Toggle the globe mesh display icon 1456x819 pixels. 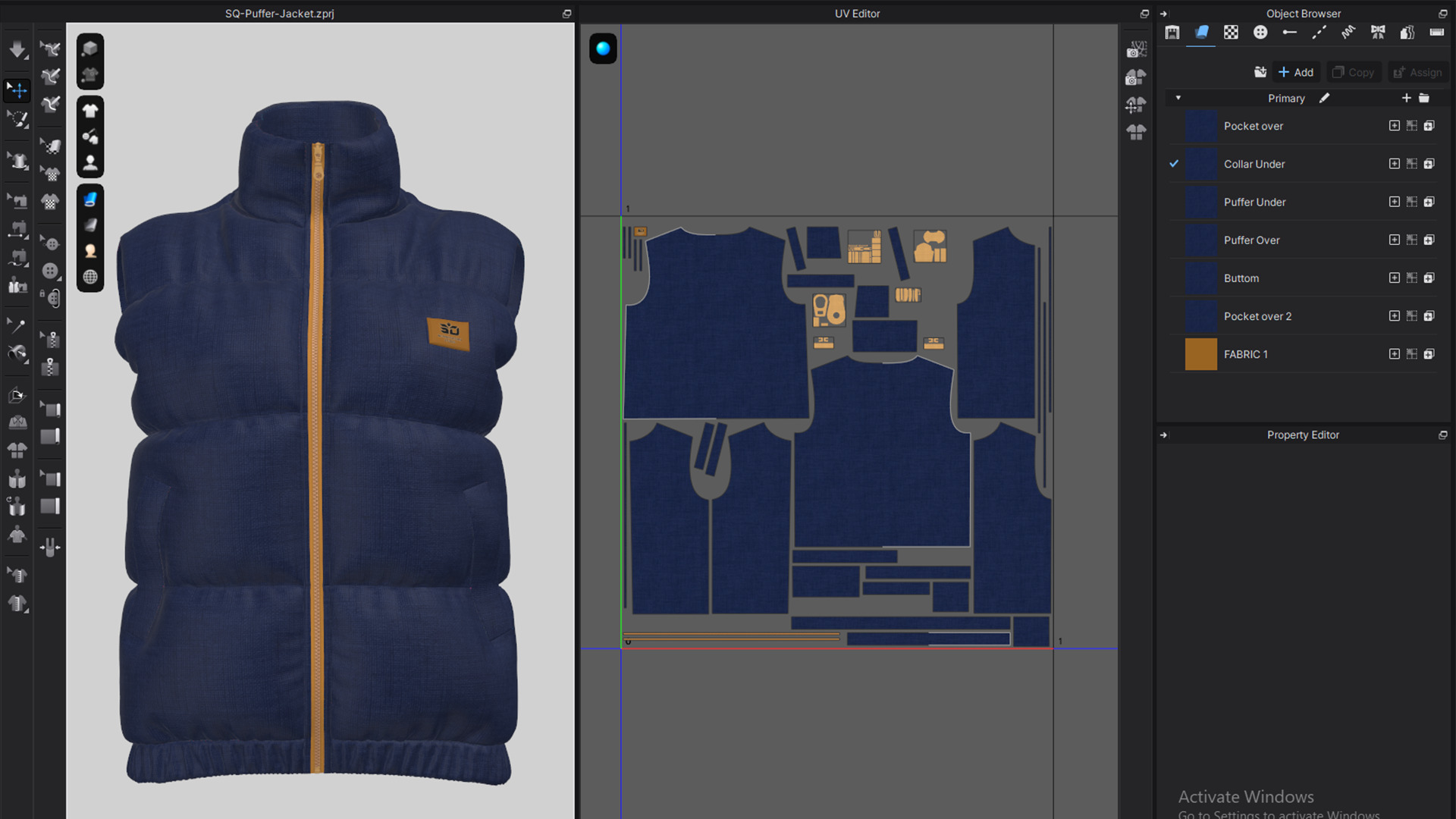[x=90, y=277]
